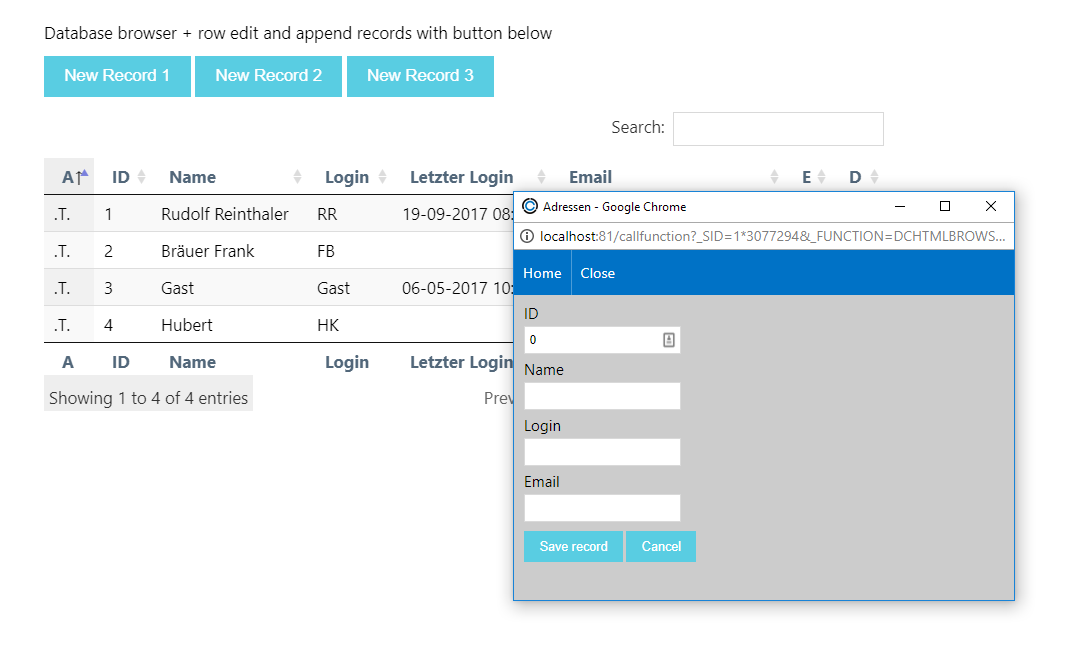
Task: Sort by Letzter Login column icon
Action: 541,177
